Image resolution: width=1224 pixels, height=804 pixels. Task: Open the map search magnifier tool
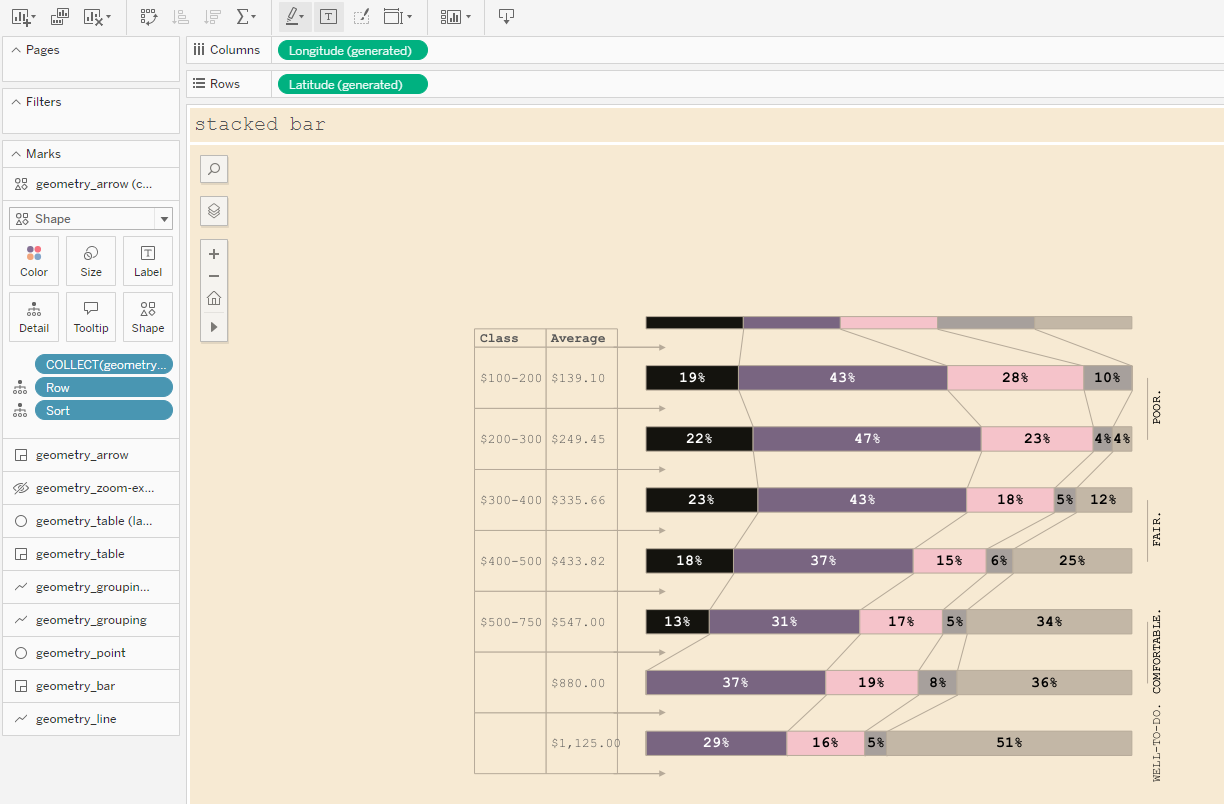[x=214, y=169]
